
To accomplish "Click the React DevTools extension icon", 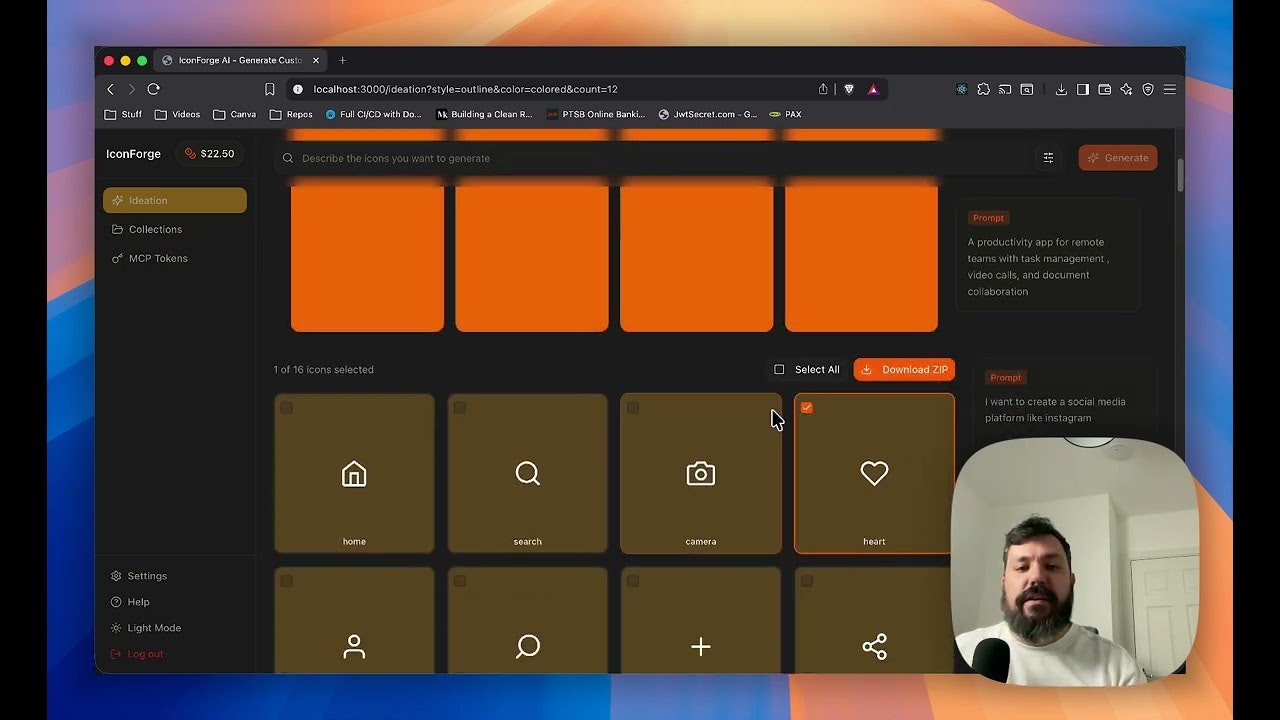I will (x=962, y=89).
